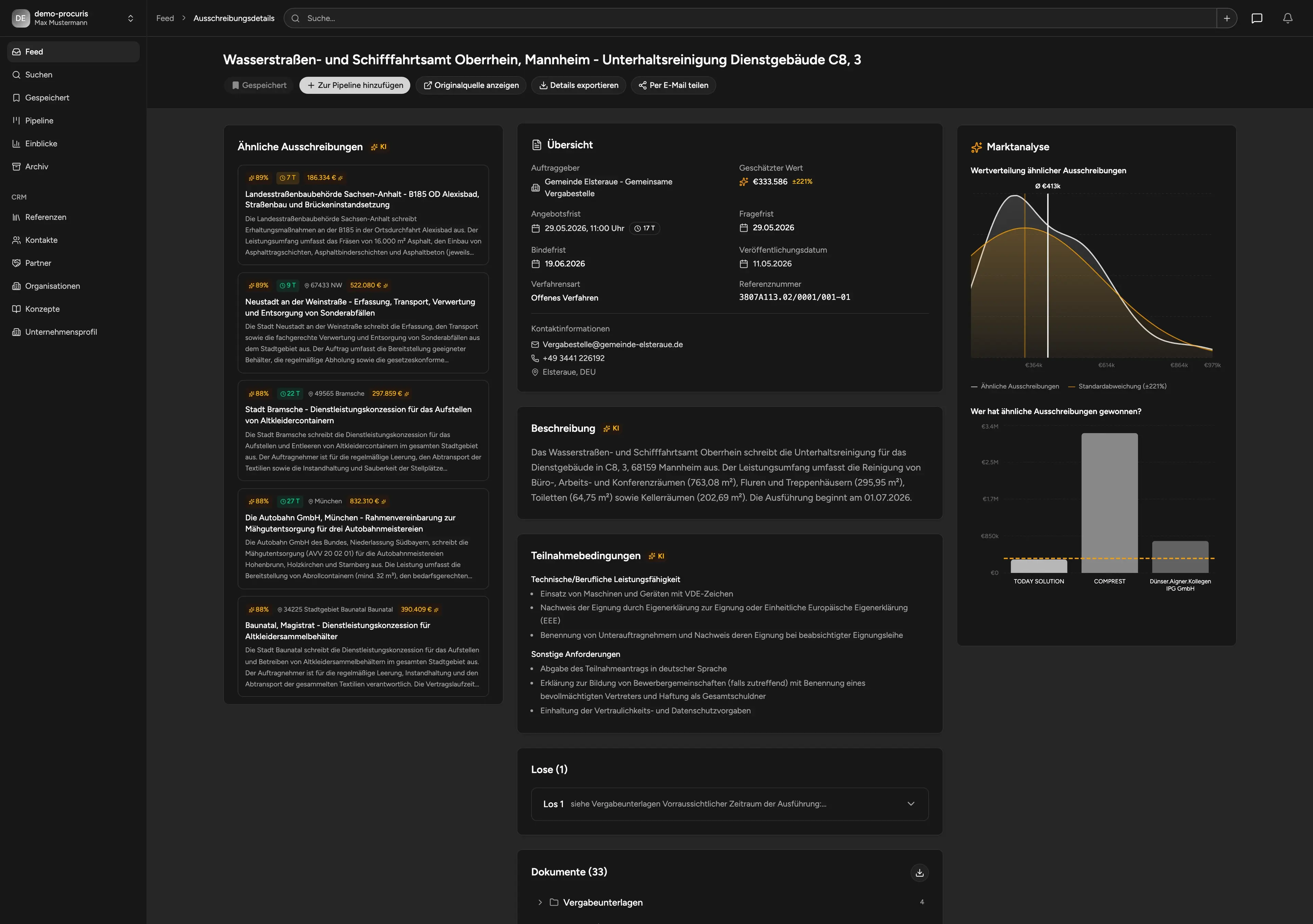
Task: Open Archiv in the sidebar
Action: (73, 166)
